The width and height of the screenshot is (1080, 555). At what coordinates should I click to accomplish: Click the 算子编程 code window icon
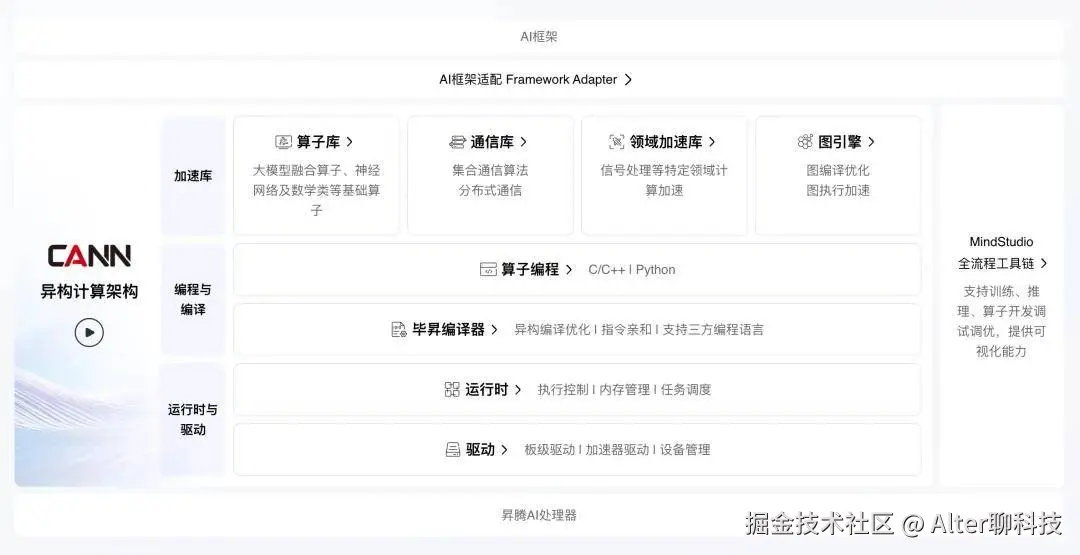point(488,269)
